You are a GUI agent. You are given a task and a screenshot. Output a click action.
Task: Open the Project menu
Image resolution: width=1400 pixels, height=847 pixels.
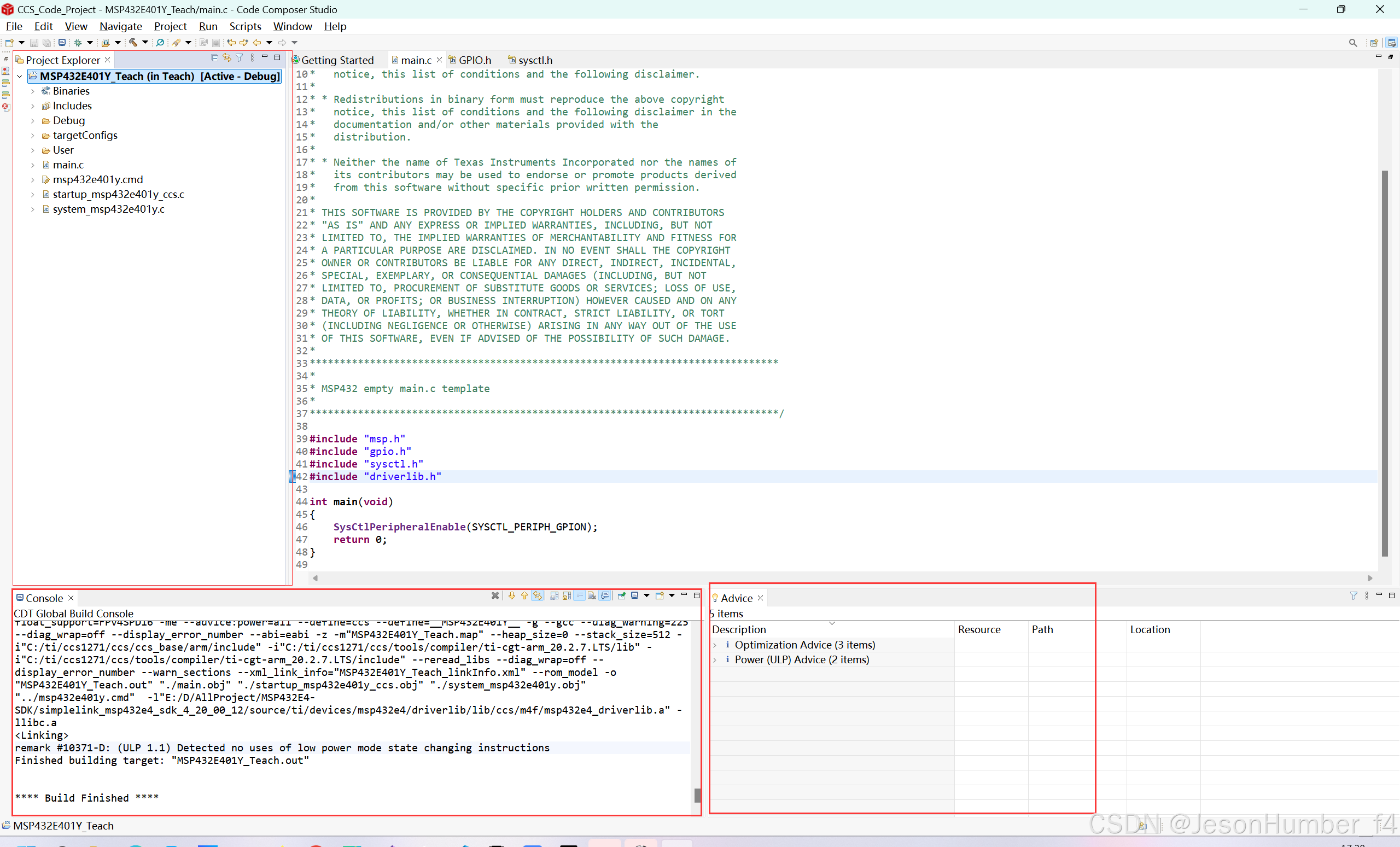point(170,26)
